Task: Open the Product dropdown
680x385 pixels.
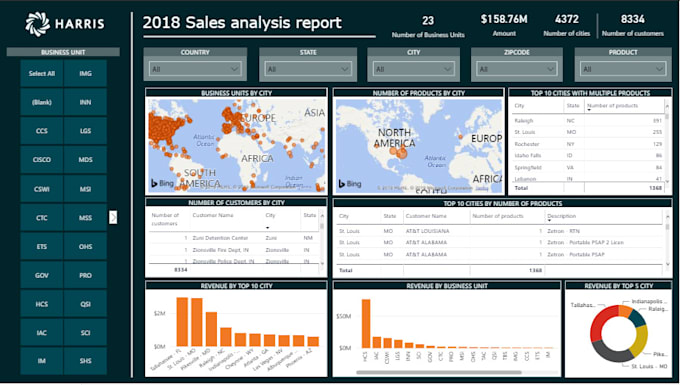Action: [x=623, y=69]
